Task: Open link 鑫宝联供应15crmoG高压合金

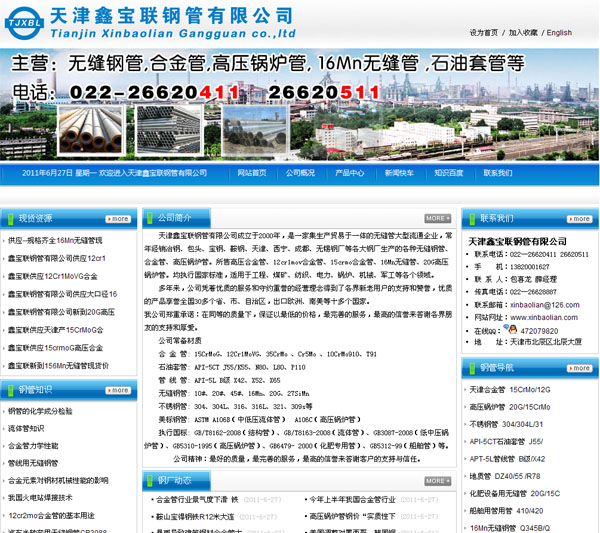Action: 55,348
